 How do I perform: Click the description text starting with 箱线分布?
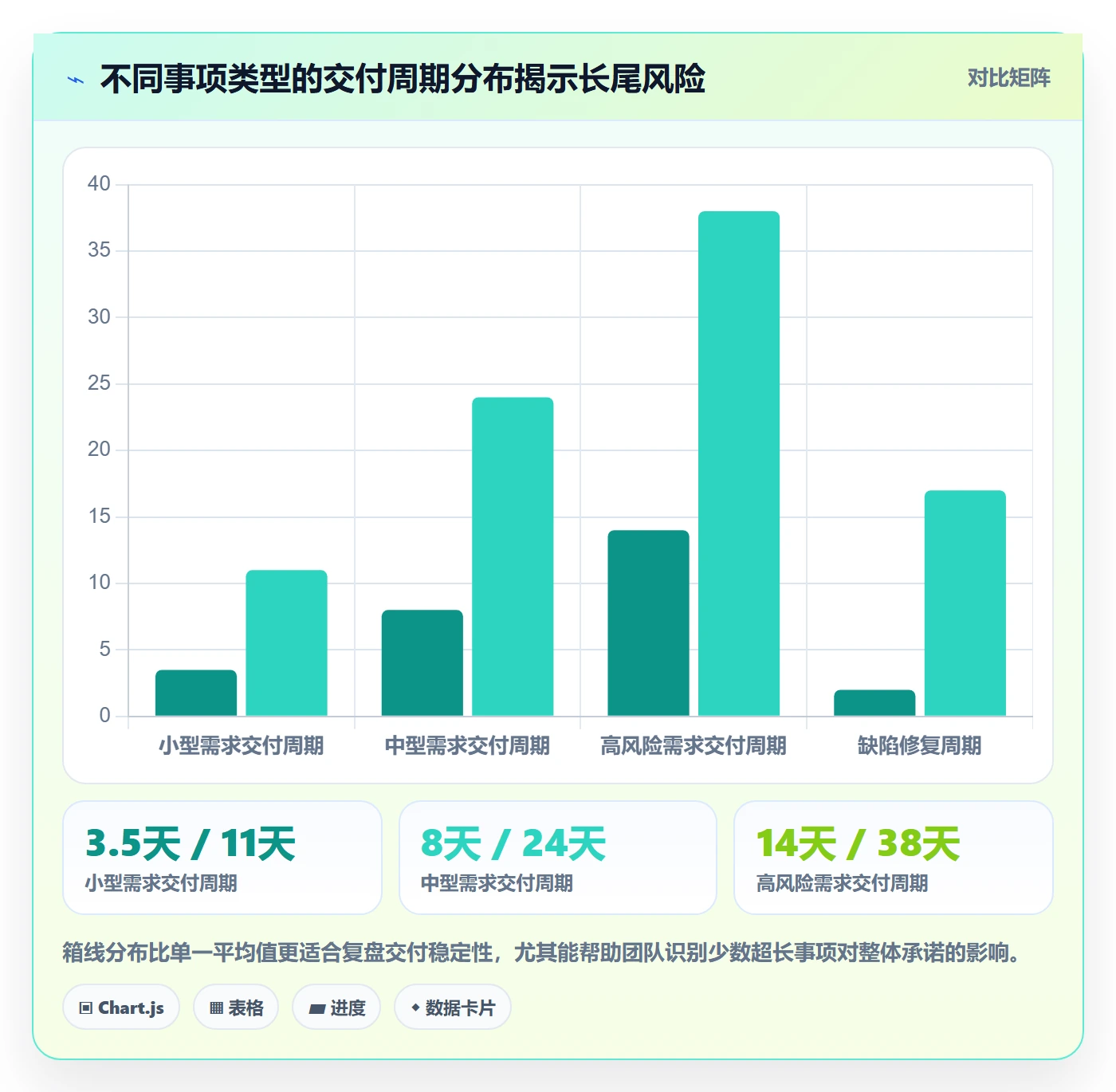542,953
